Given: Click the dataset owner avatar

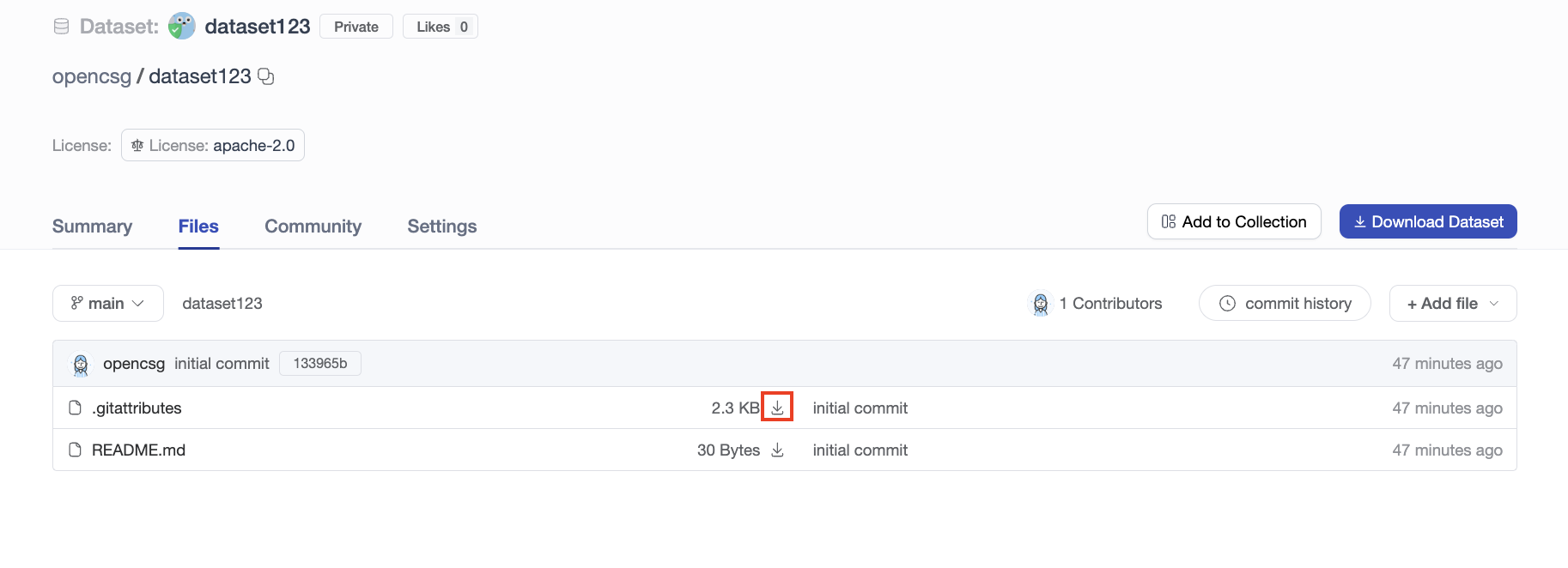Looking at the screenshot, I should (182, 27).
